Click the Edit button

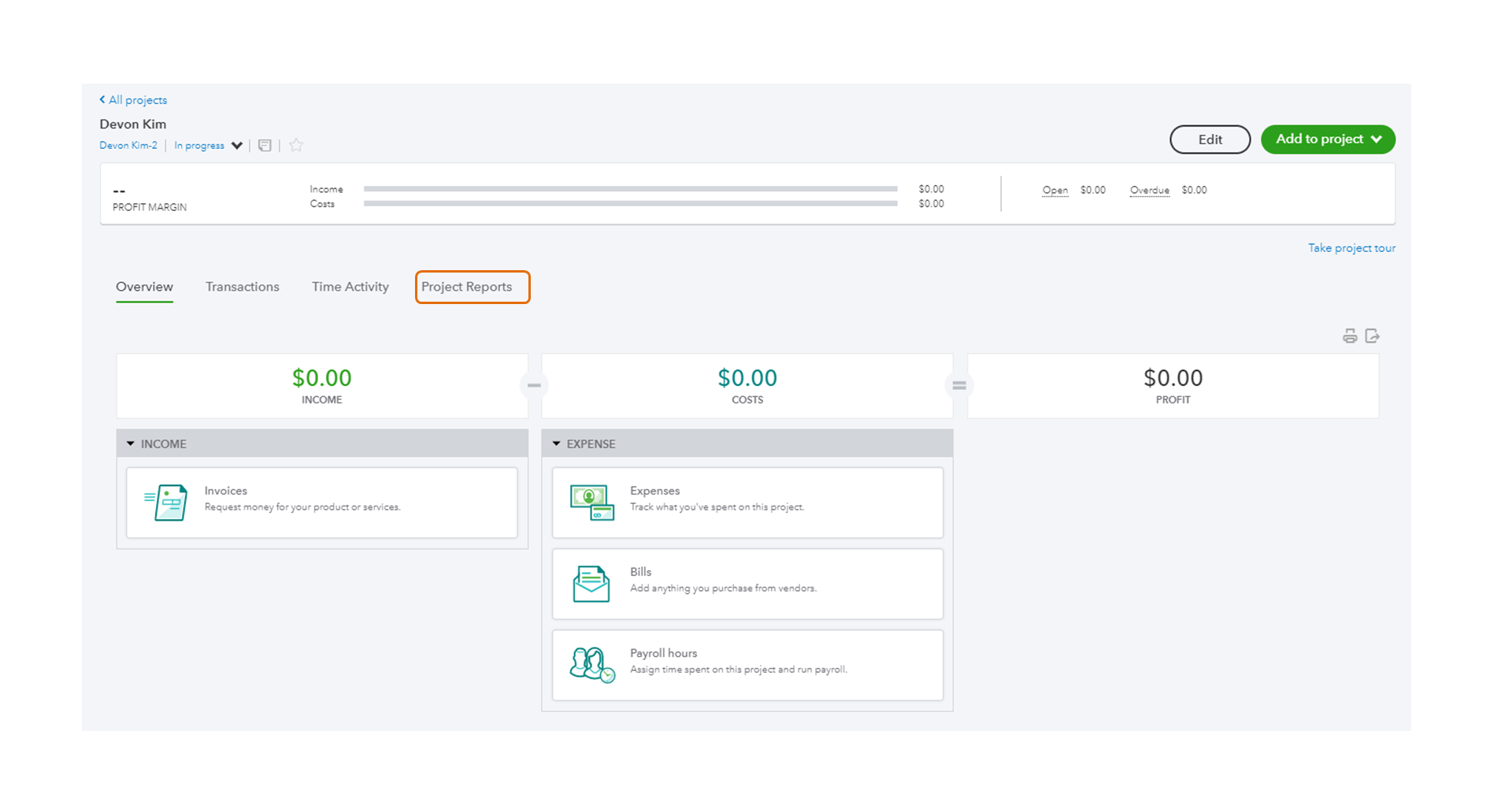[1210, 139]
